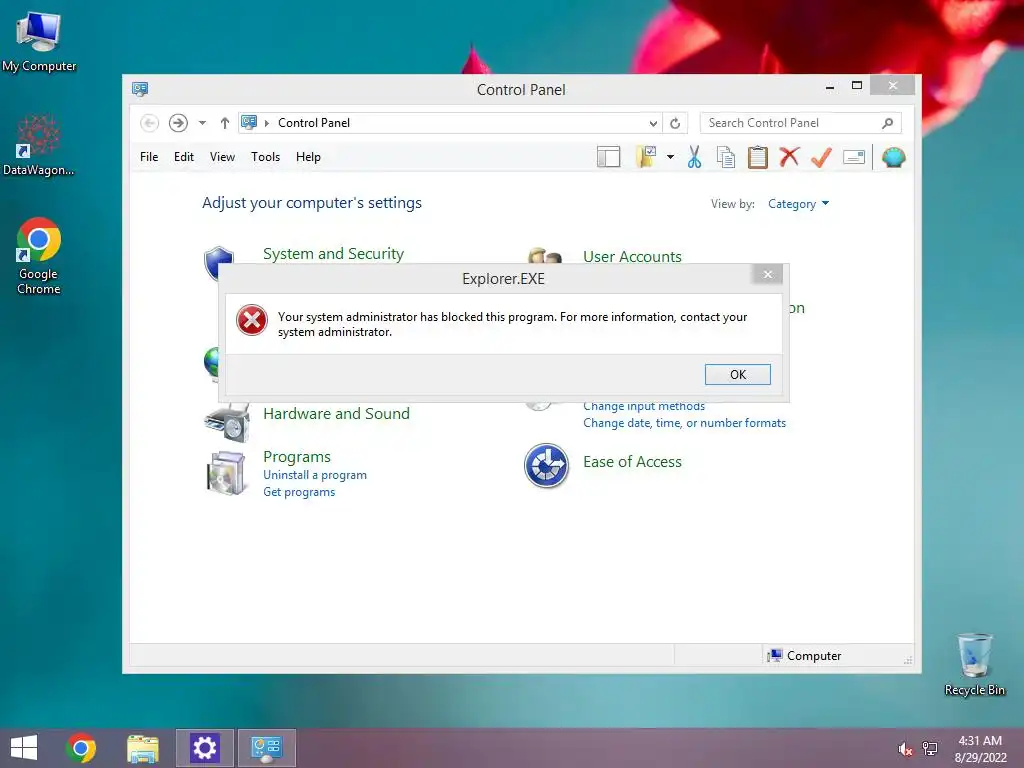Screen dimensions: 1024x768
Task: Toggle the preview pane layout icon
Action: (609, 157)
